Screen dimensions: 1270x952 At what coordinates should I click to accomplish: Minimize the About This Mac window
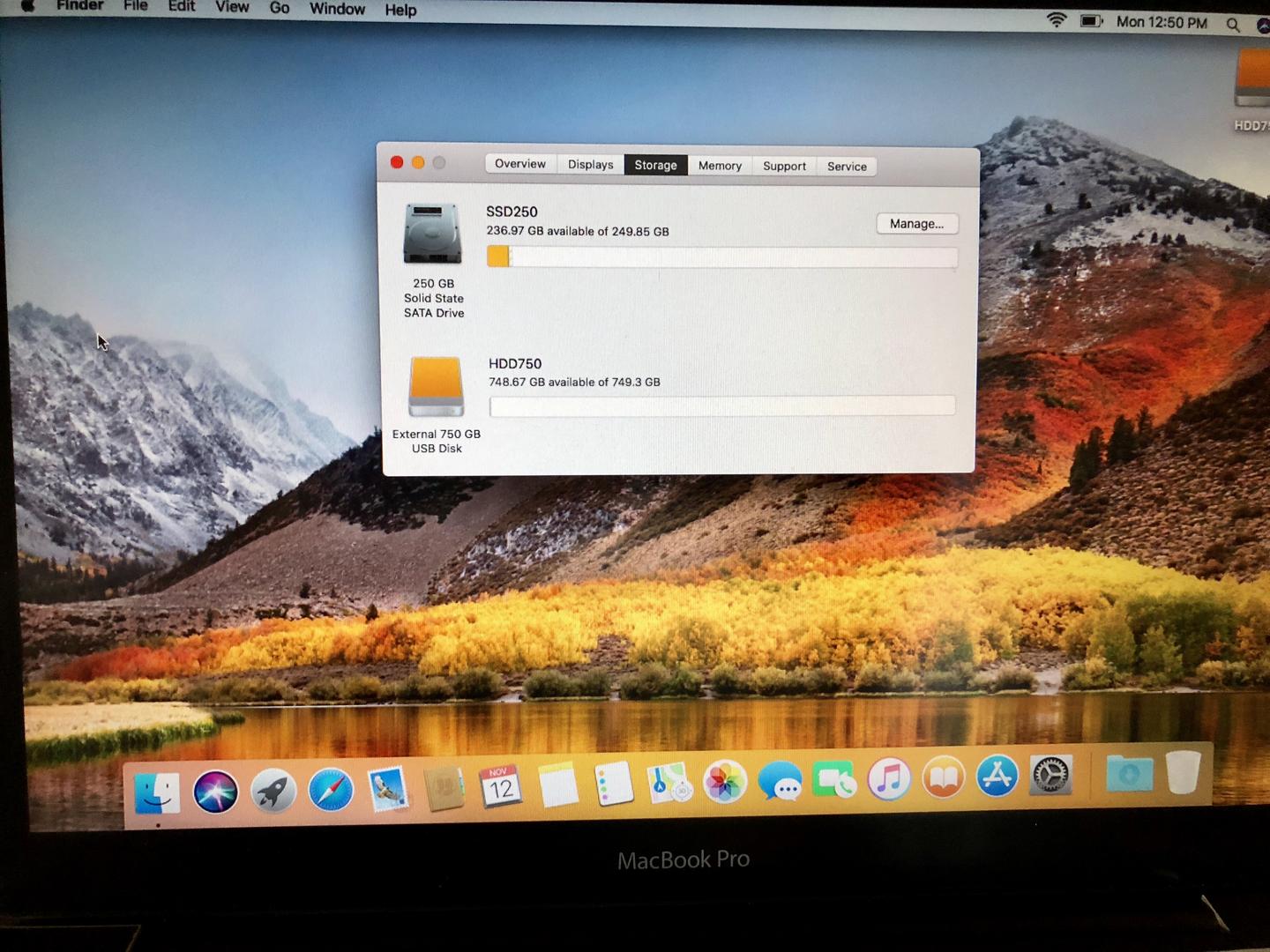(418, 162)
